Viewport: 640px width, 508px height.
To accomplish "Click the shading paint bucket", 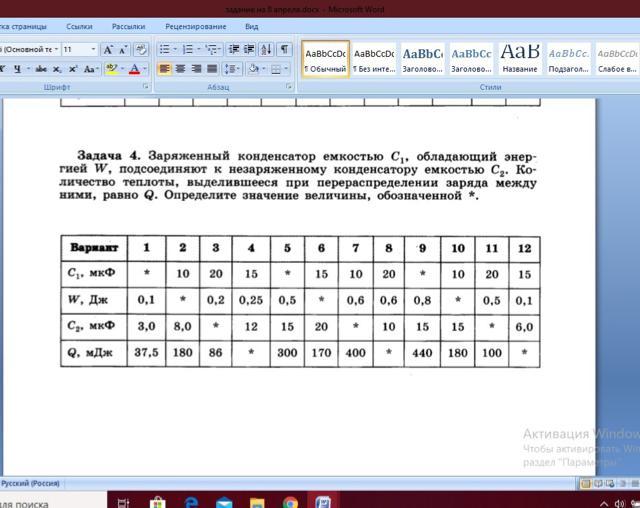I will tap(253, 69).
